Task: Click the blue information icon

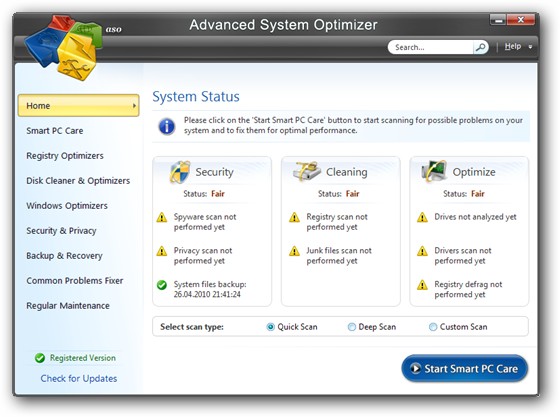Action: (x=167, y=126)
